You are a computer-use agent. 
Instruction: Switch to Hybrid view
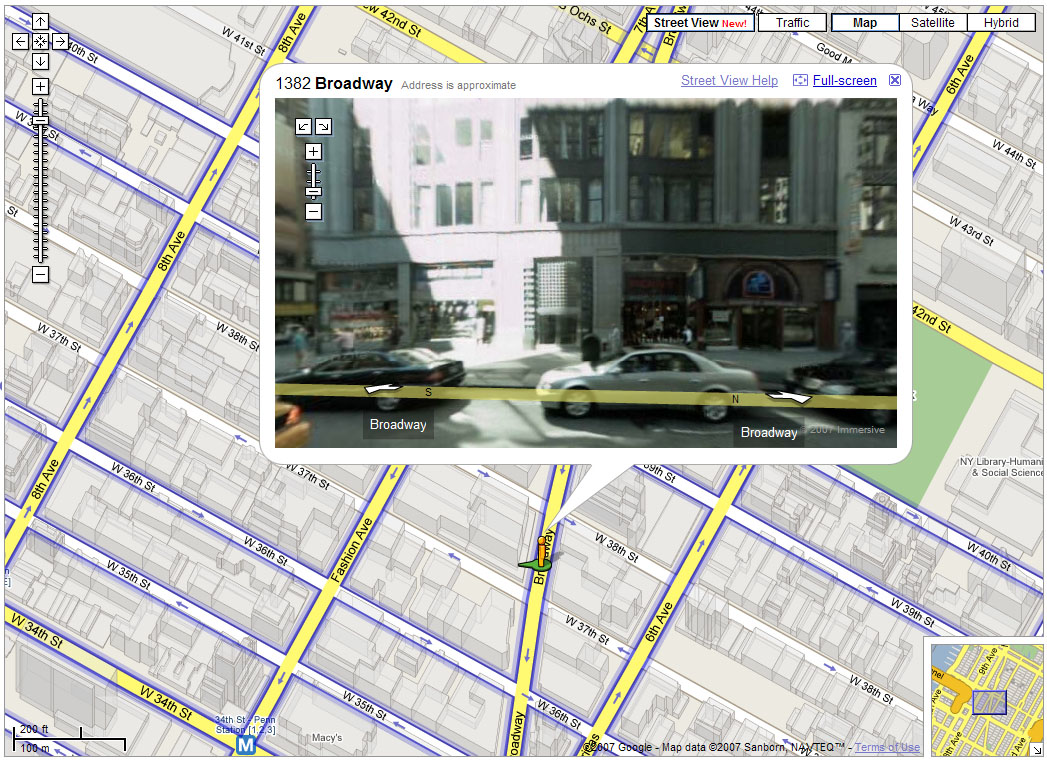pyautogui.click(x=1001, y=21)
